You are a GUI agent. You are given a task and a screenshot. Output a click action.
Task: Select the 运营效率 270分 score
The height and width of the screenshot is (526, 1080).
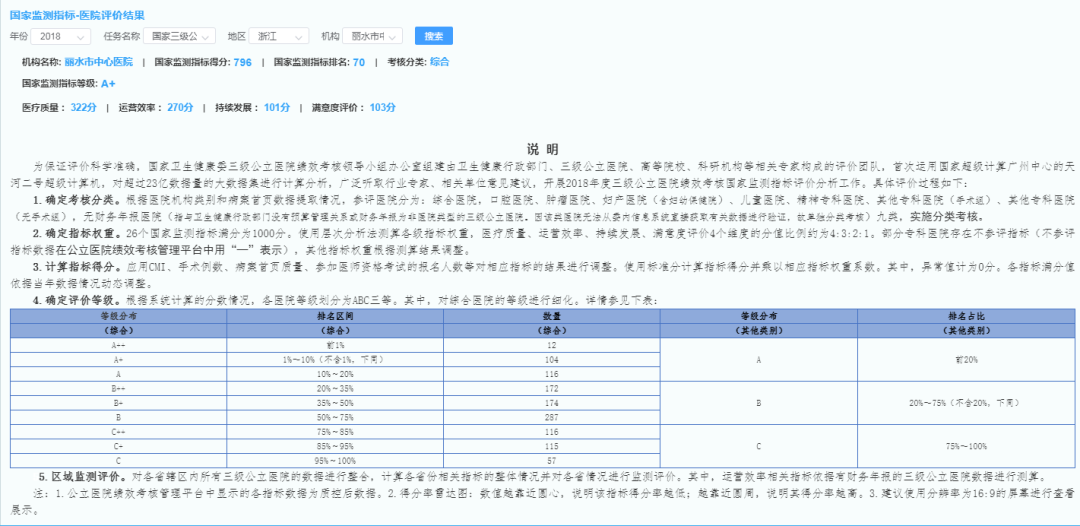[180, 107]
